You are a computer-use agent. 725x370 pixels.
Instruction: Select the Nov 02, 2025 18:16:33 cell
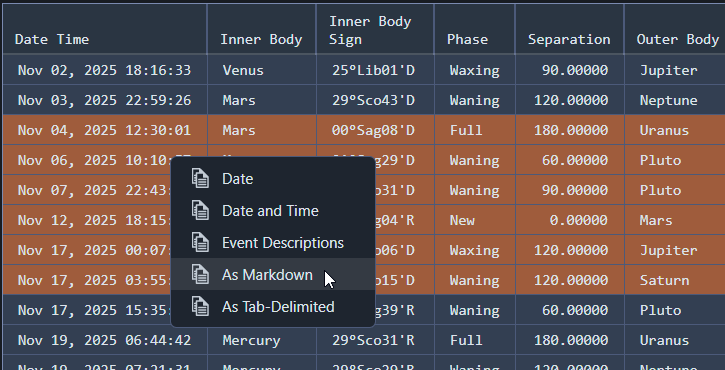(105, 70)
